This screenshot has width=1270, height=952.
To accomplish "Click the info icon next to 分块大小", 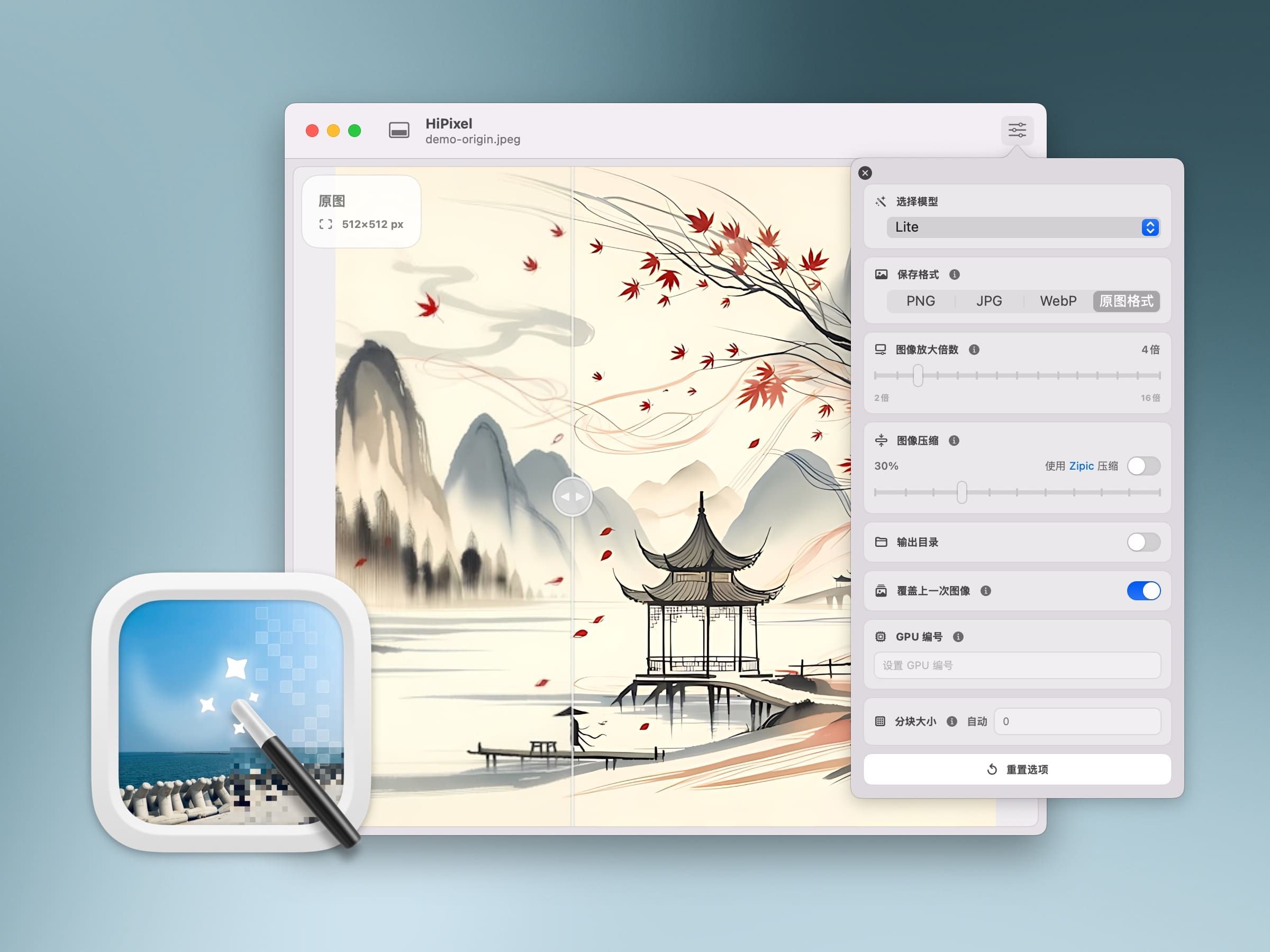I will click(951, 721).
